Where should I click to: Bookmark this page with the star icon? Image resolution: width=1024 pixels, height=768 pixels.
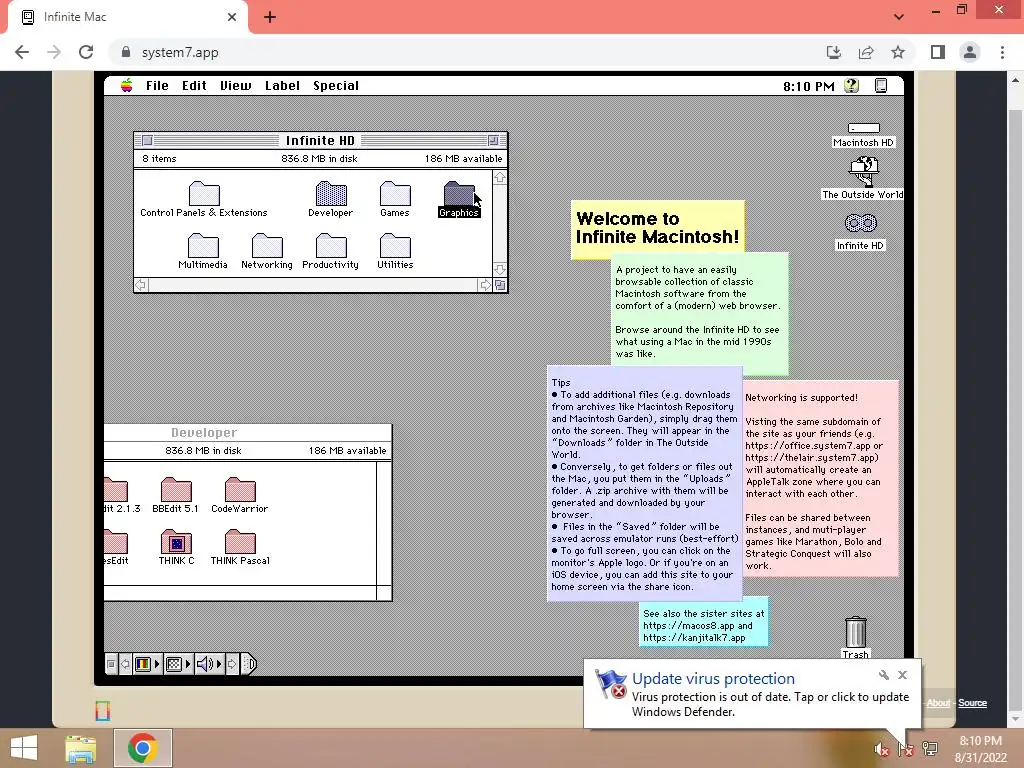(898, 52)
